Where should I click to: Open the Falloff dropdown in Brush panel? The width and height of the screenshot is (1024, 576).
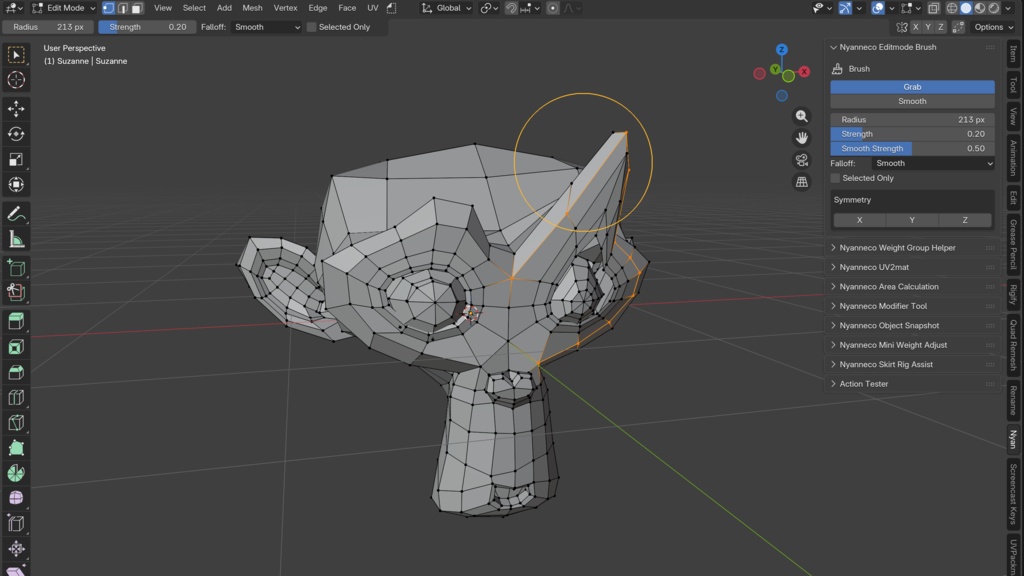[933, 163]
